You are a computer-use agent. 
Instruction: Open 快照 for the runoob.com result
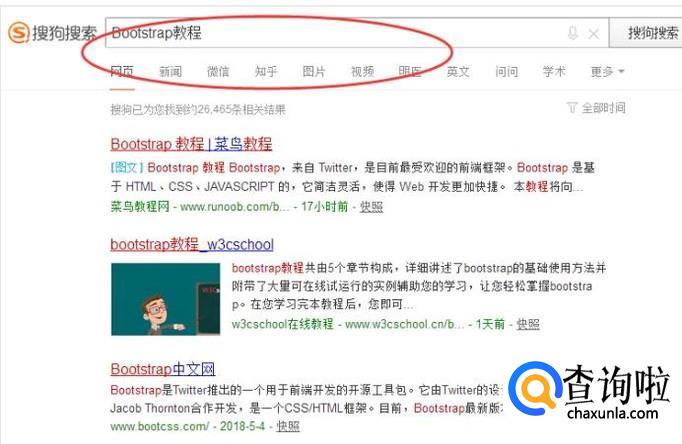[371, 207]
